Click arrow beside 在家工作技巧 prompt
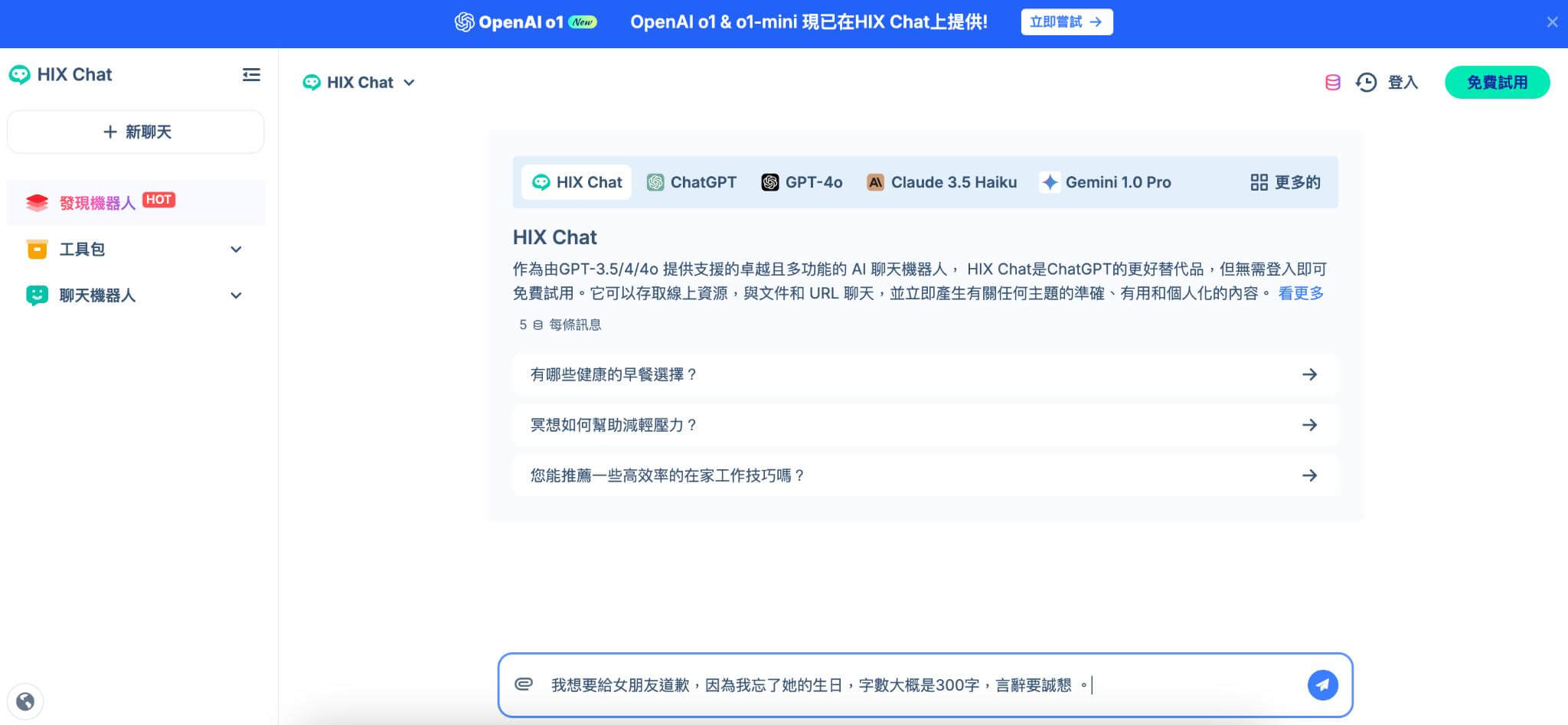The height and width of the screenshot is (725, 1568). pos(1310,475)
